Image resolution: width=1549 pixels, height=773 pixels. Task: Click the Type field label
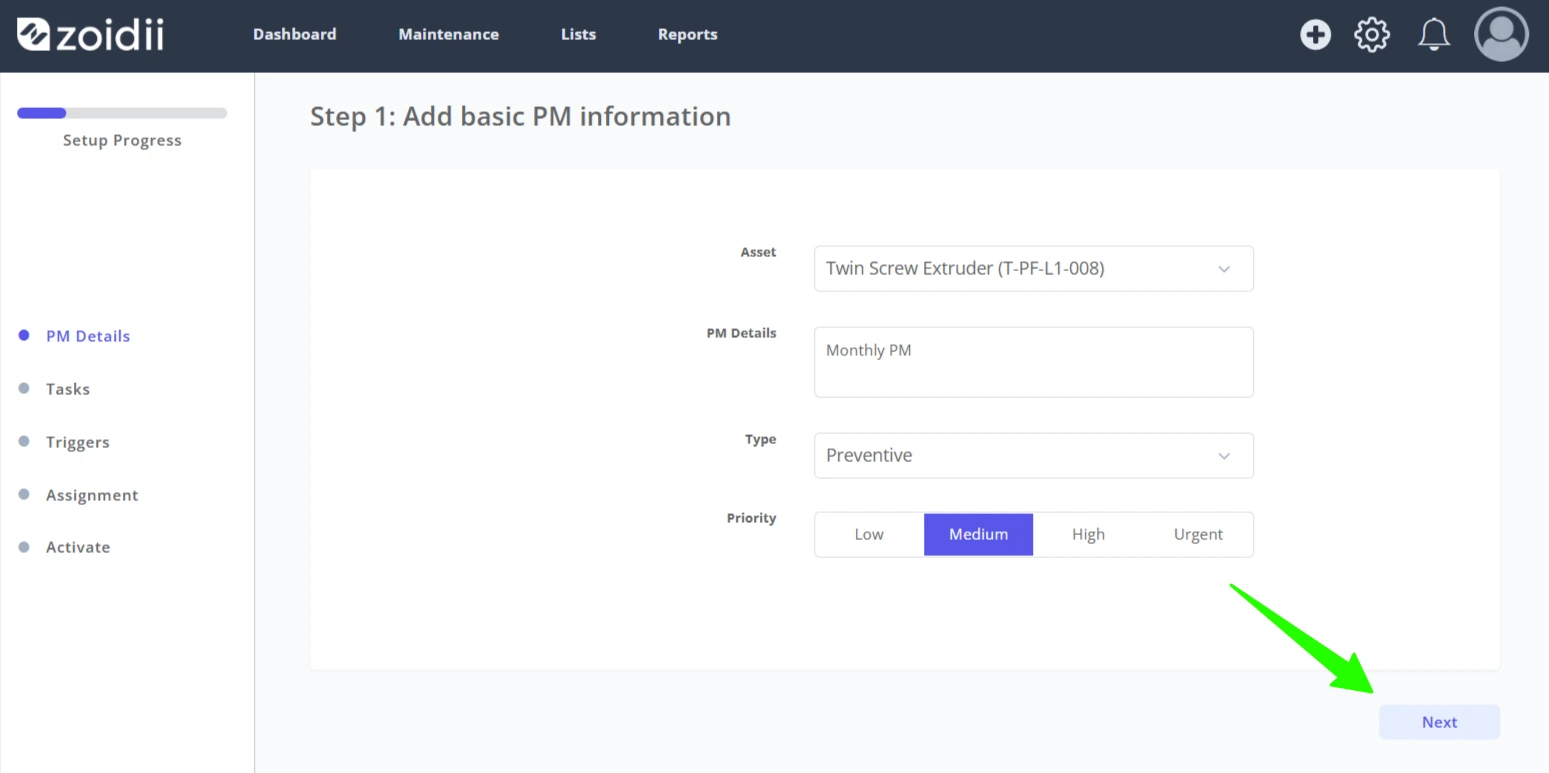pos(760,439)
